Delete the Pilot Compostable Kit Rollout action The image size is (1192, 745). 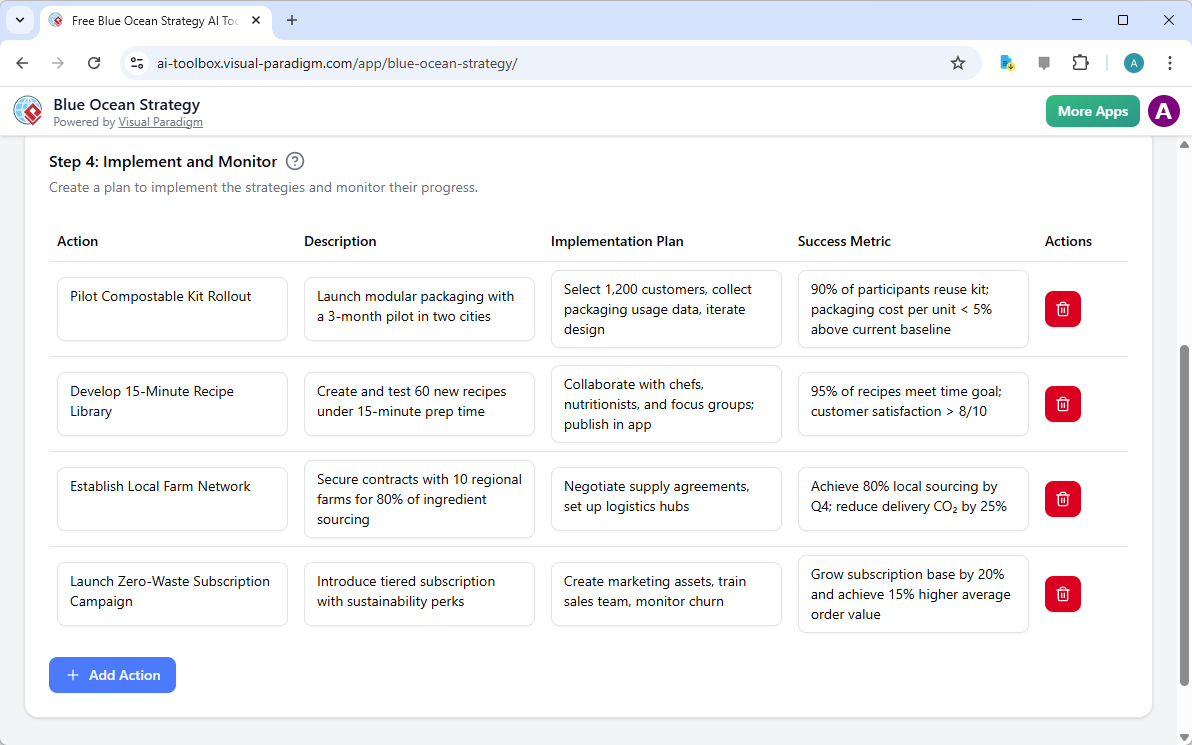(1062, 309)
